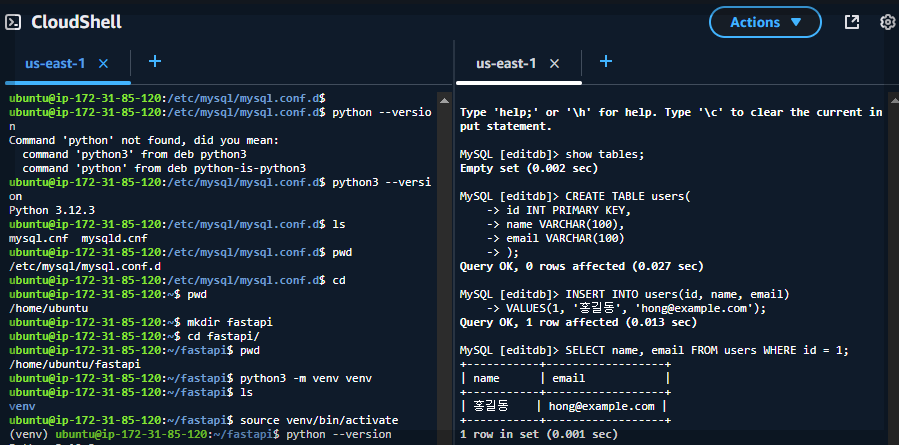Click the '홍길동' name table cell

(x=491, y=407)
